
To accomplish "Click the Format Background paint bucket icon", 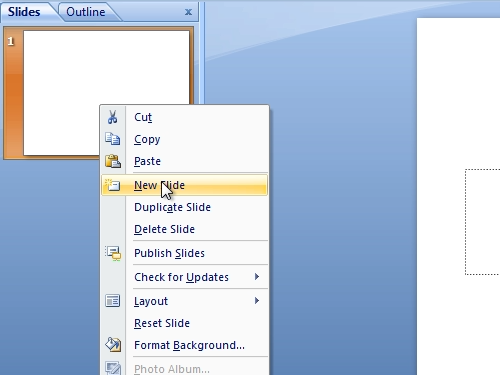I will coord(113,345).
